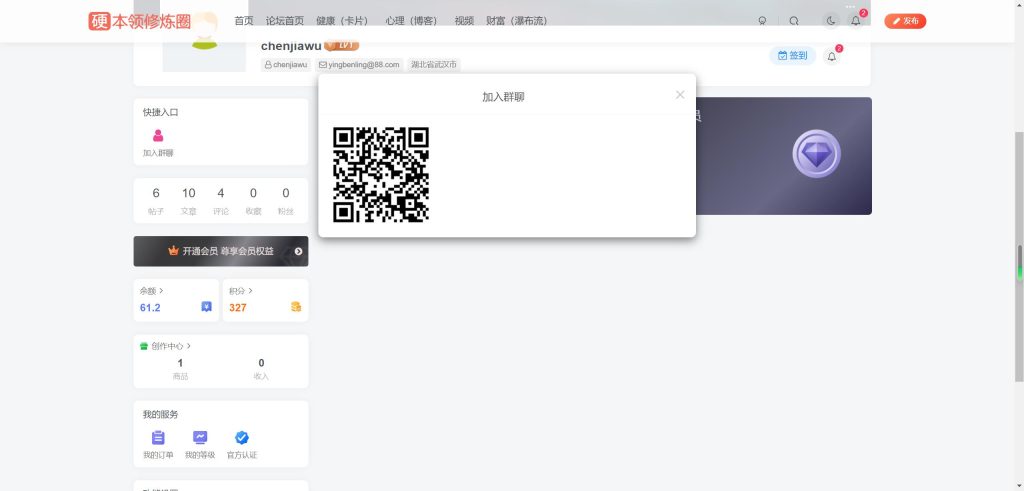Viewport: 1024px width, 491px height.
Task: Expand 创作中心 creator center
Action: [x=166, y=346]
